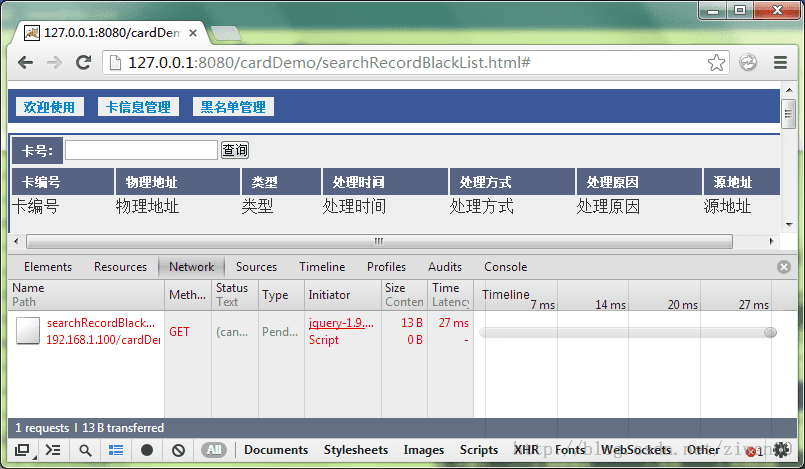Sort by the Method column header
The height and width of the screenshot is (469, 805).
tap(187, 295)
